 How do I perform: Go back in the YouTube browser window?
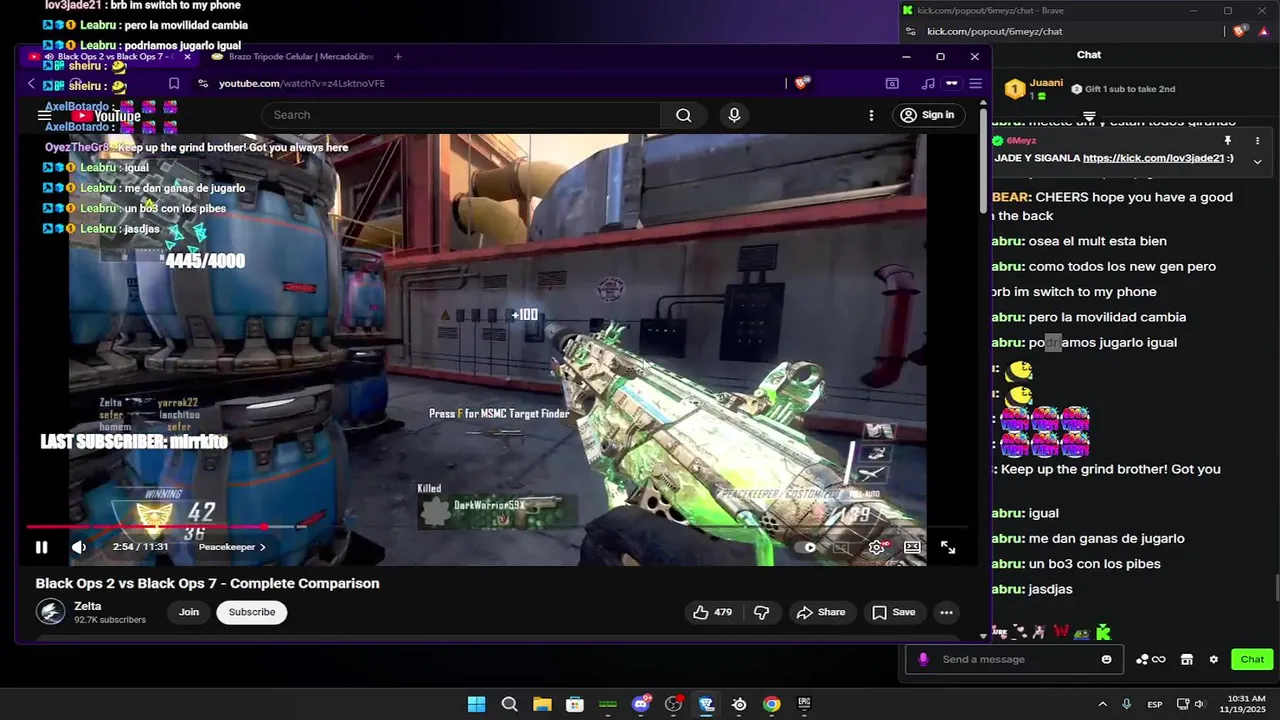[31, 84]
